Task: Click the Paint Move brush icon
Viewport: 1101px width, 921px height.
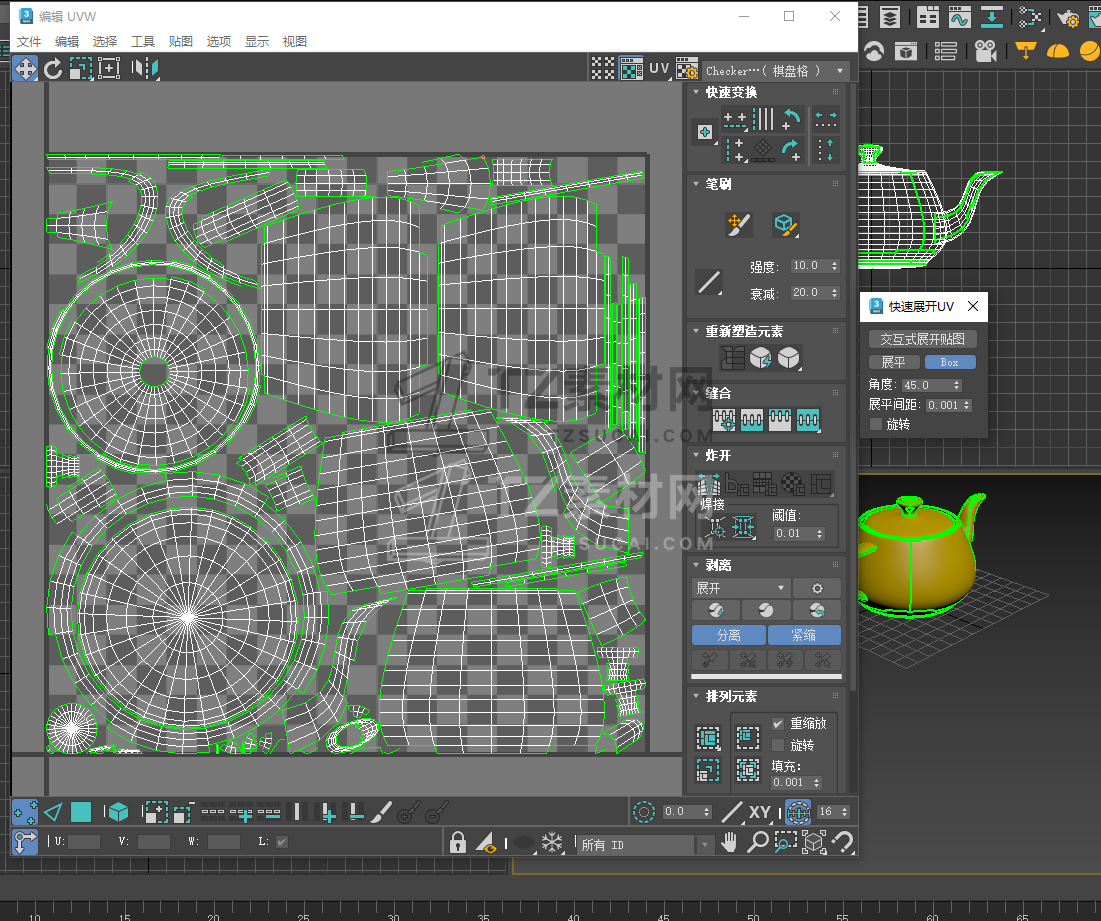Action: point(739,225)
